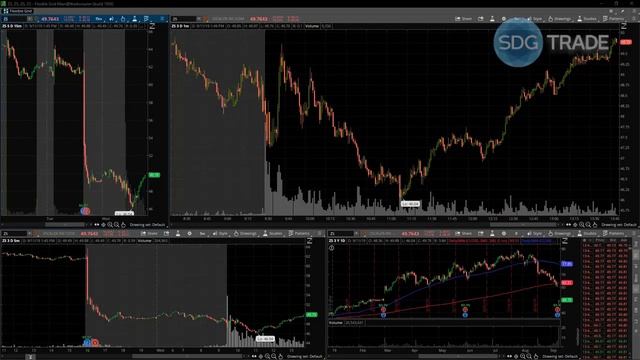The width and height of the screenshot is (640, 360).
Task: Click green price label on top-left chart axis
Action: tap(154, 175)
